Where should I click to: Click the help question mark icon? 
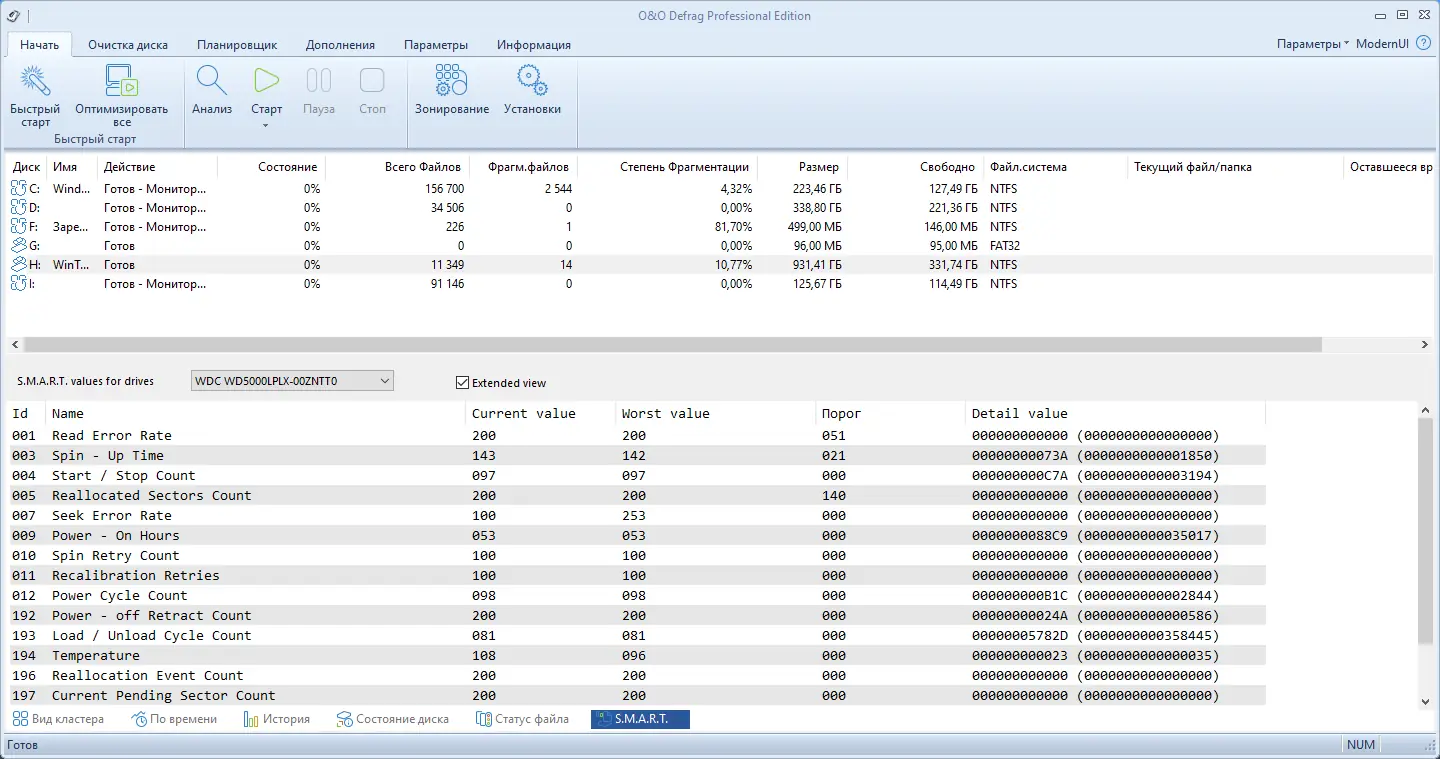tap(1423, 44)
